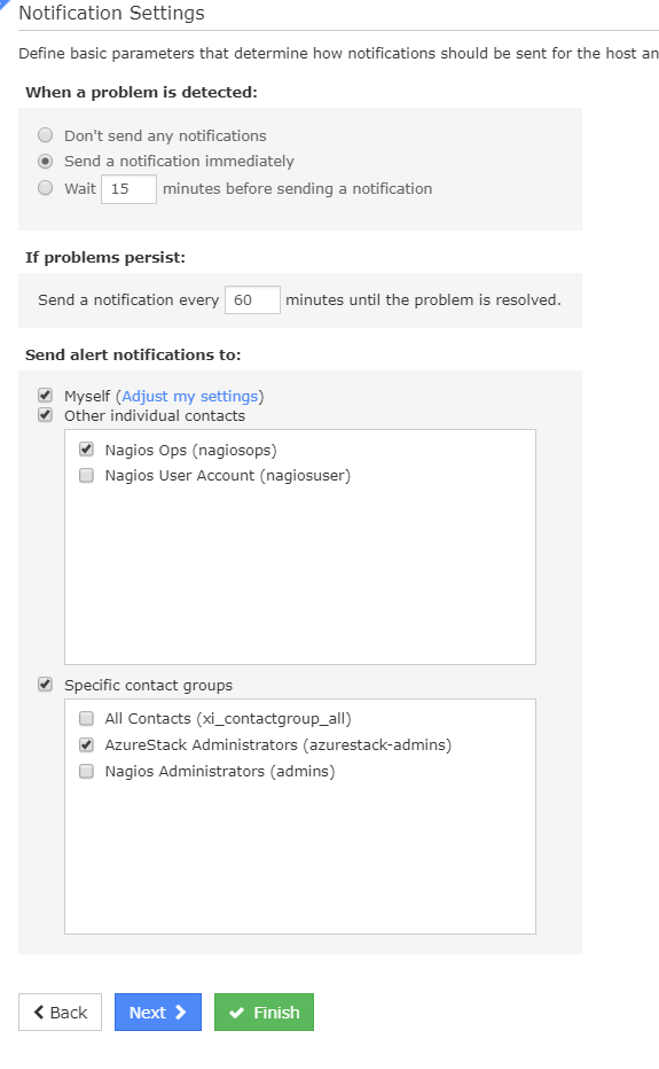Toggle Other individual contacts checkbox
The width and height of the screenshot is (659, 1069).
45,415
